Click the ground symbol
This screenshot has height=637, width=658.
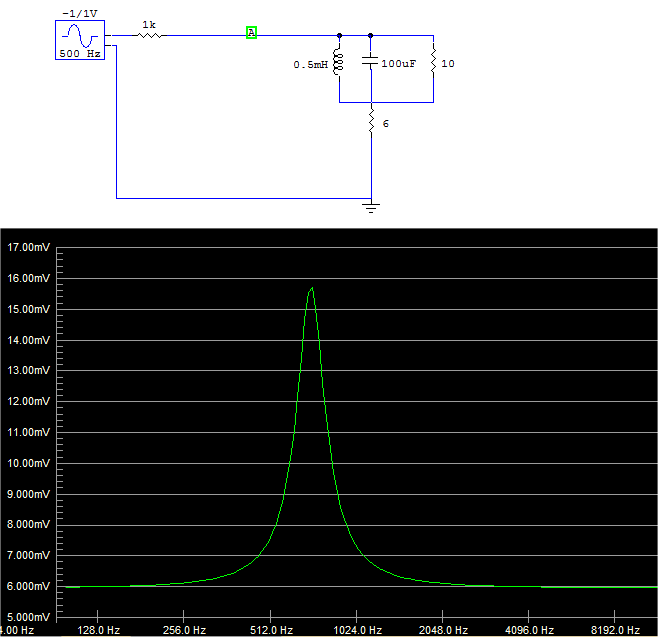[371, 206]
